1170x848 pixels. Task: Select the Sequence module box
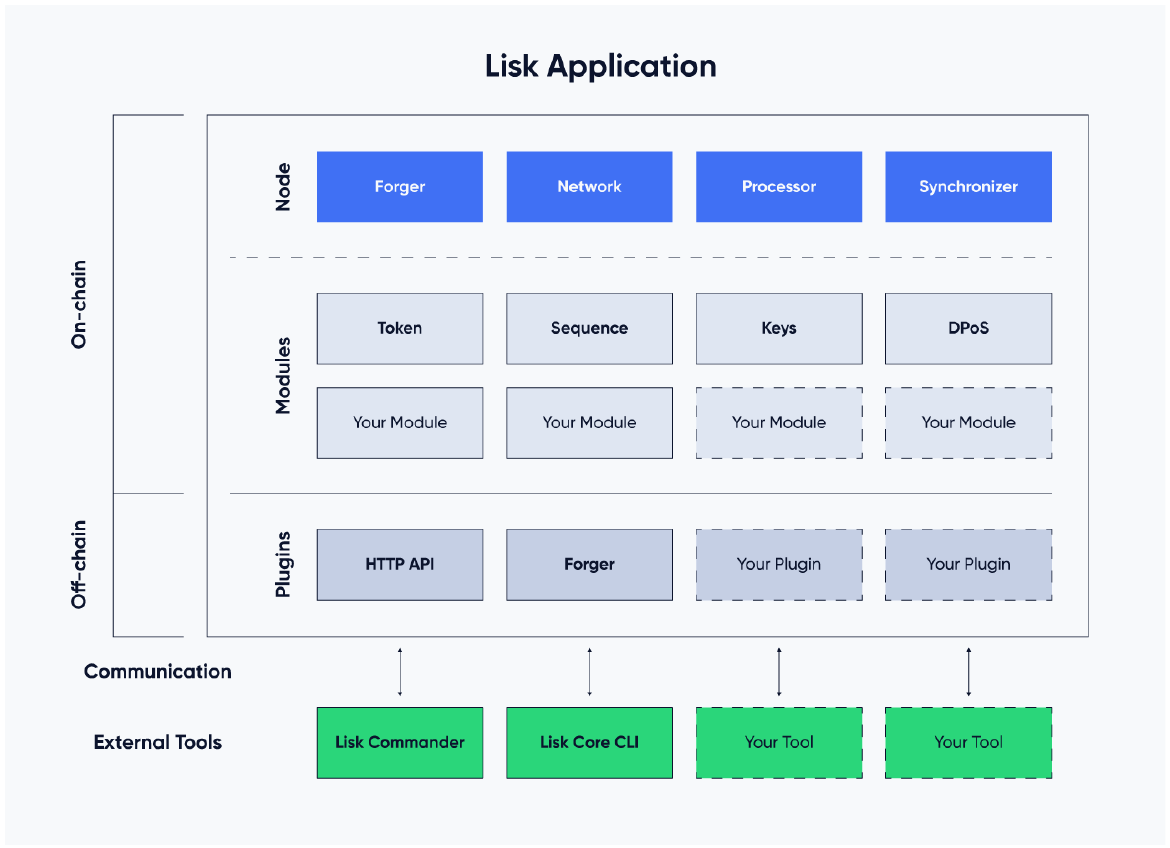(x=589, y=328)
